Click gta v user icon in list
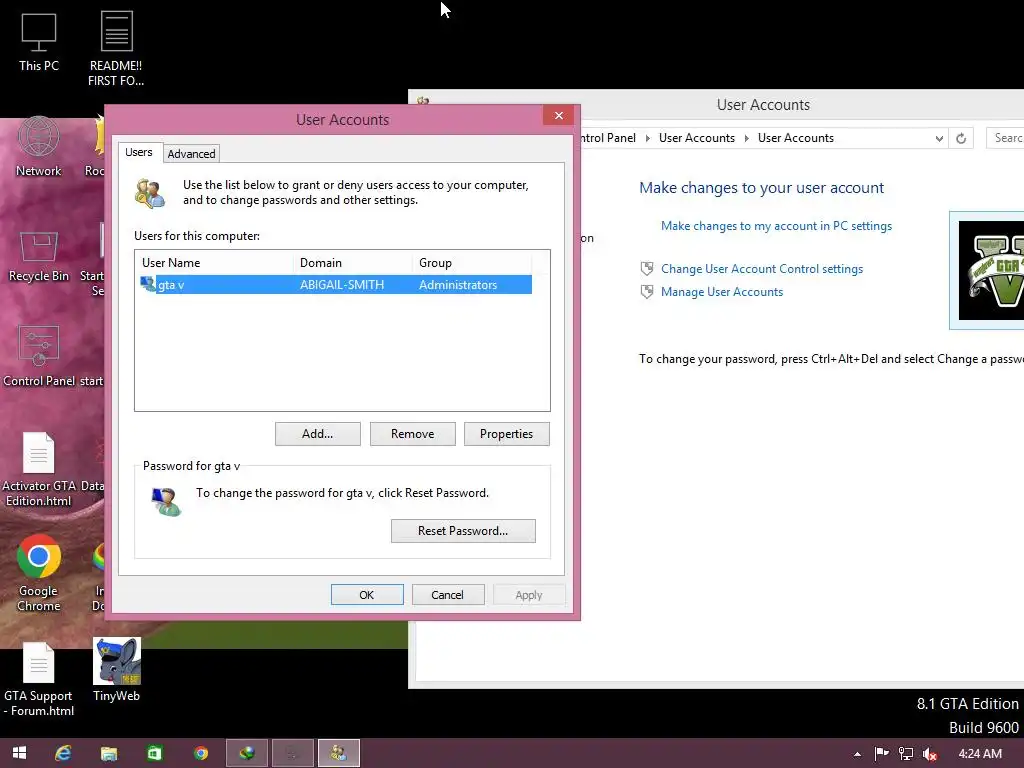1024x768 pixels. (x=148, y=284)
